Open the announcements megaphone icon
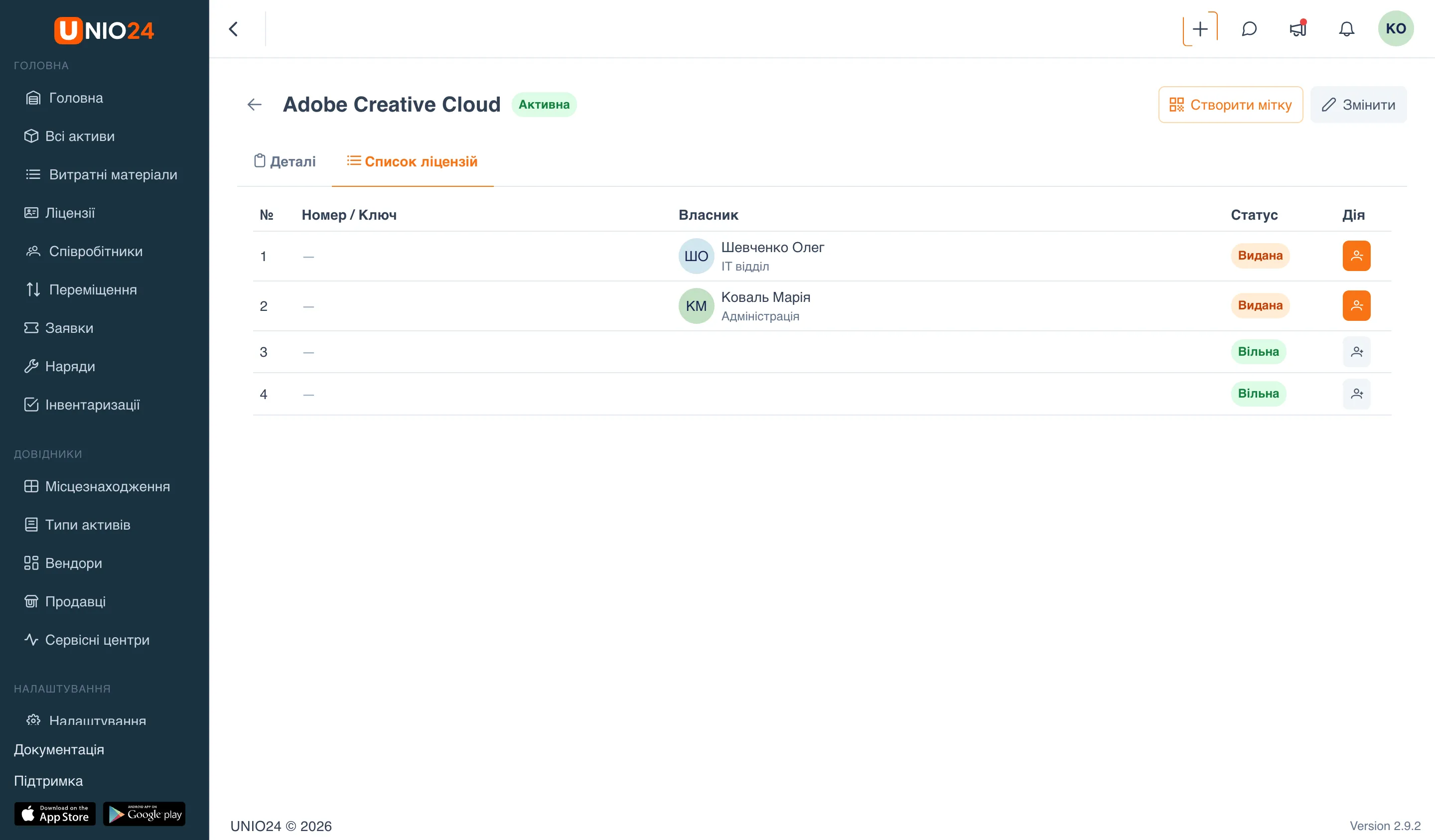Image resolution: width=1435 pixels, height=840 pixels. click(x=1298, y=28)
